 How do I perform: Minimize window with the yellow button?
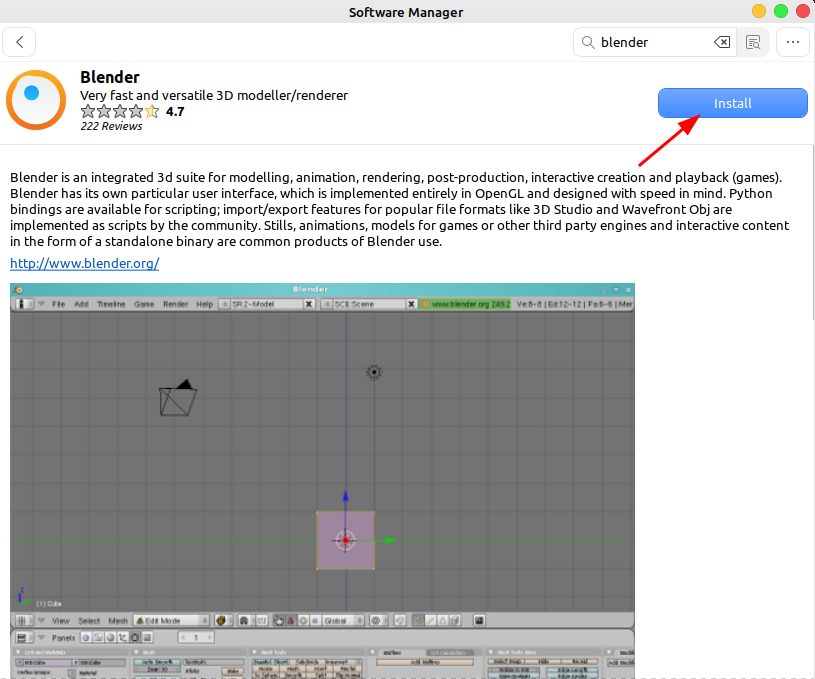pos(759,11)
